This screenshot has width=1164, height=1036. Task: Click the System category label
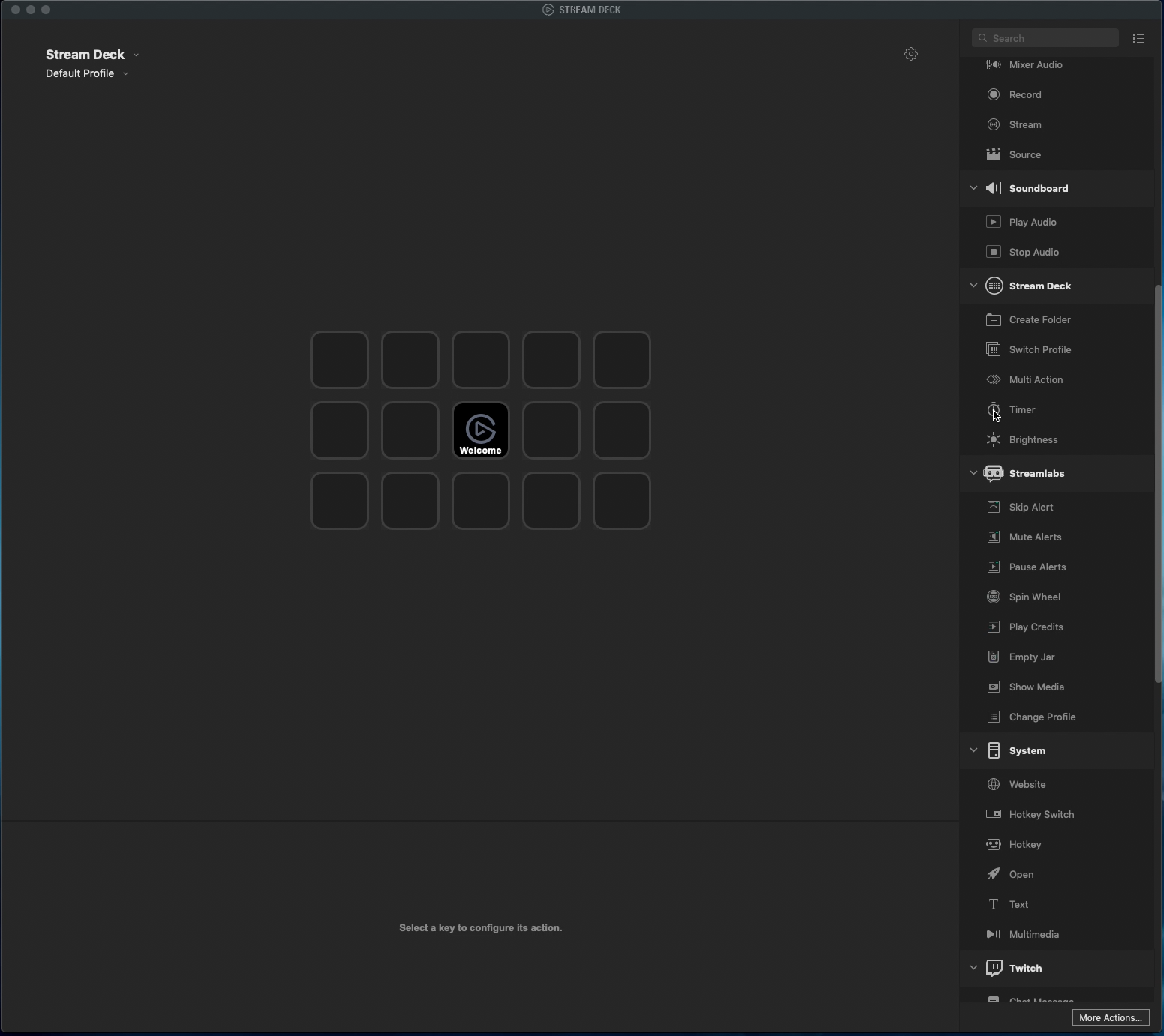pos(1027,750)
